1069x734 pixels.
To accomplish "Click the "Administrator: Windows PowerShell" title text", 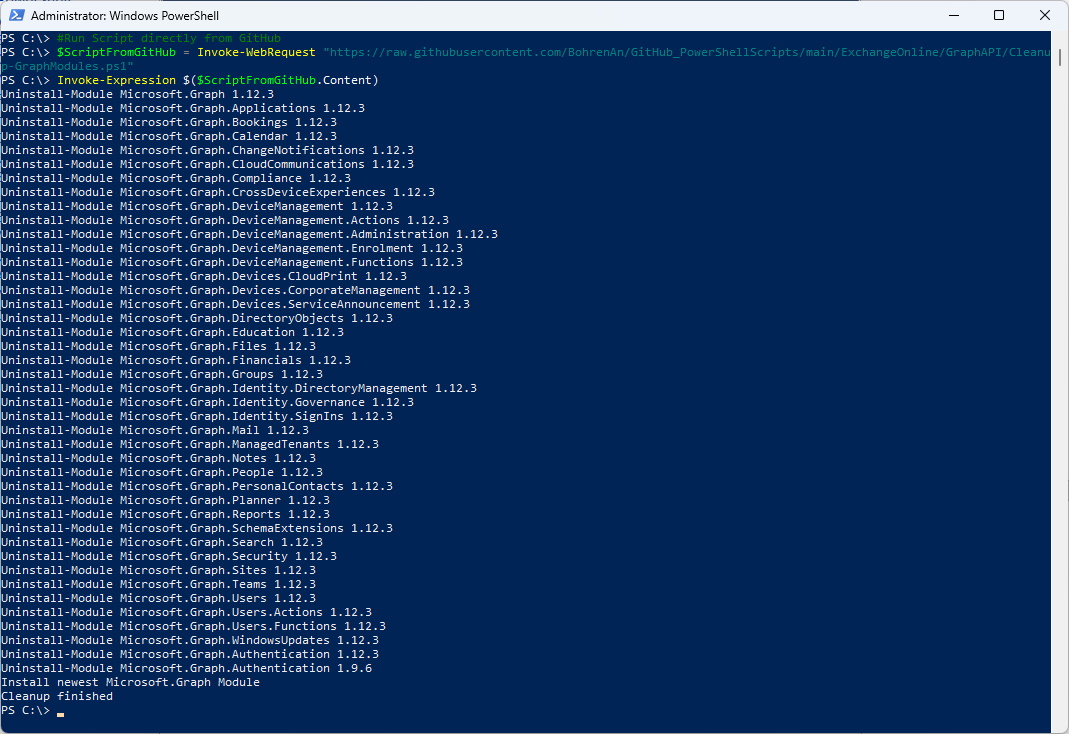I will click(x=125, y=16).
